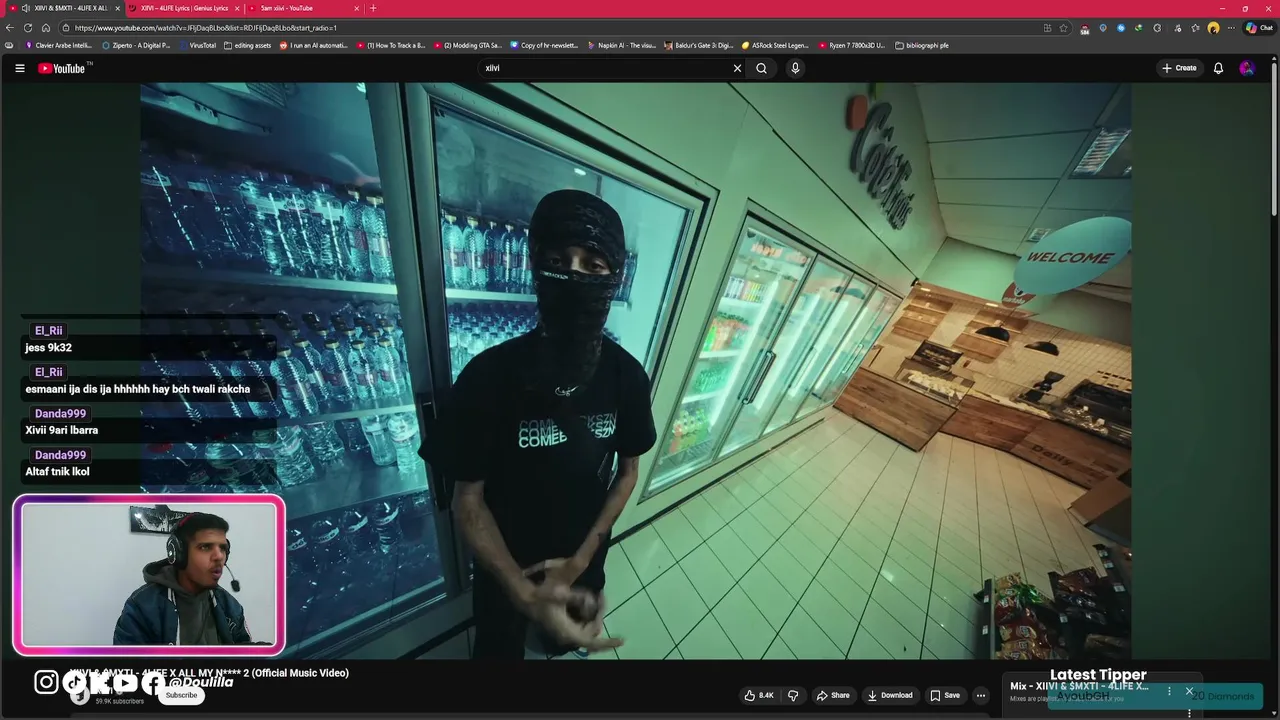Open the Mix playlist options menu

[1169, 691]
